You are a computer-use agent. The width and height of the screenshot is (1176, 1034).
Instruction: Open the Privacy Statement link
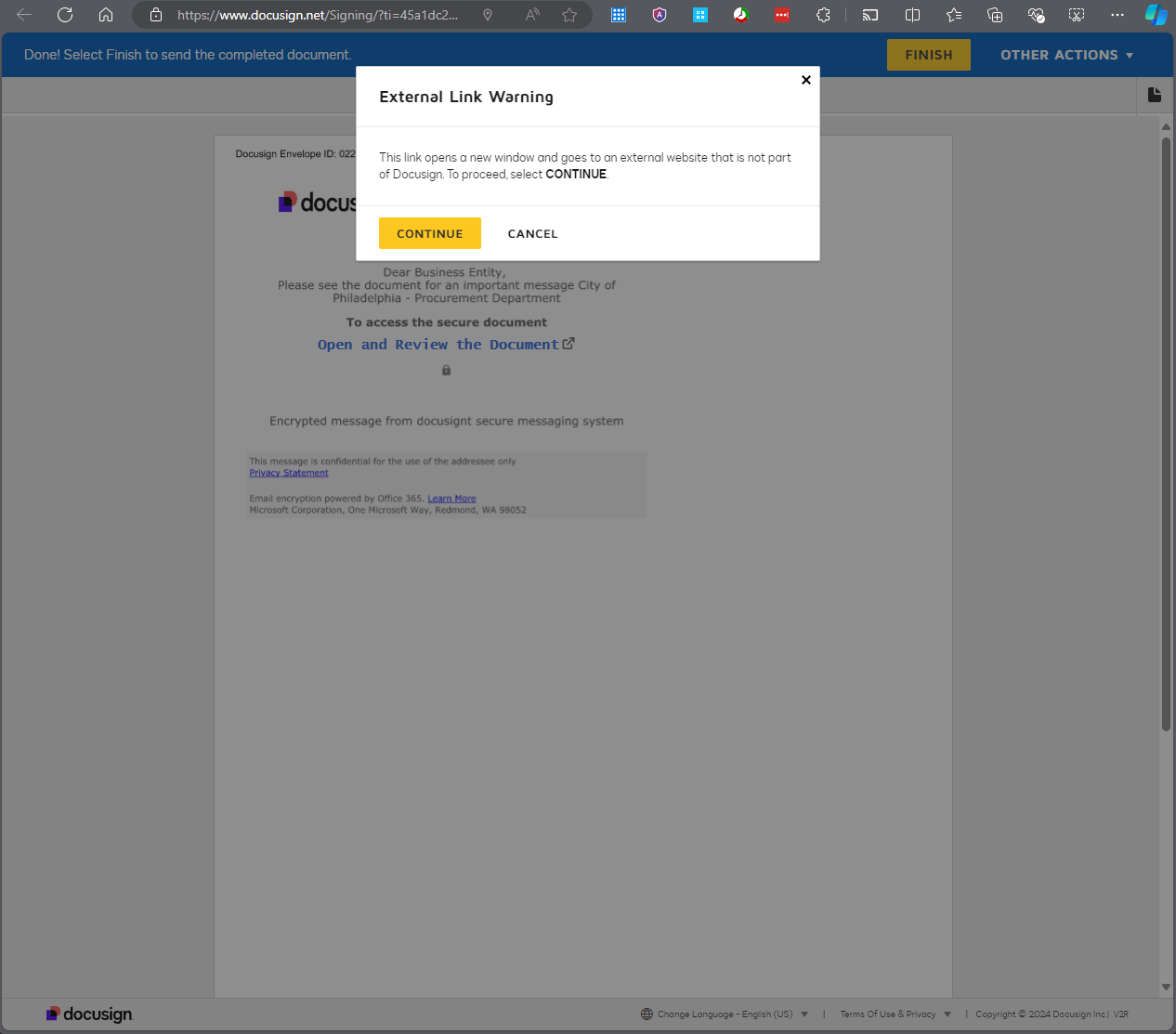(x=289, y=473)
